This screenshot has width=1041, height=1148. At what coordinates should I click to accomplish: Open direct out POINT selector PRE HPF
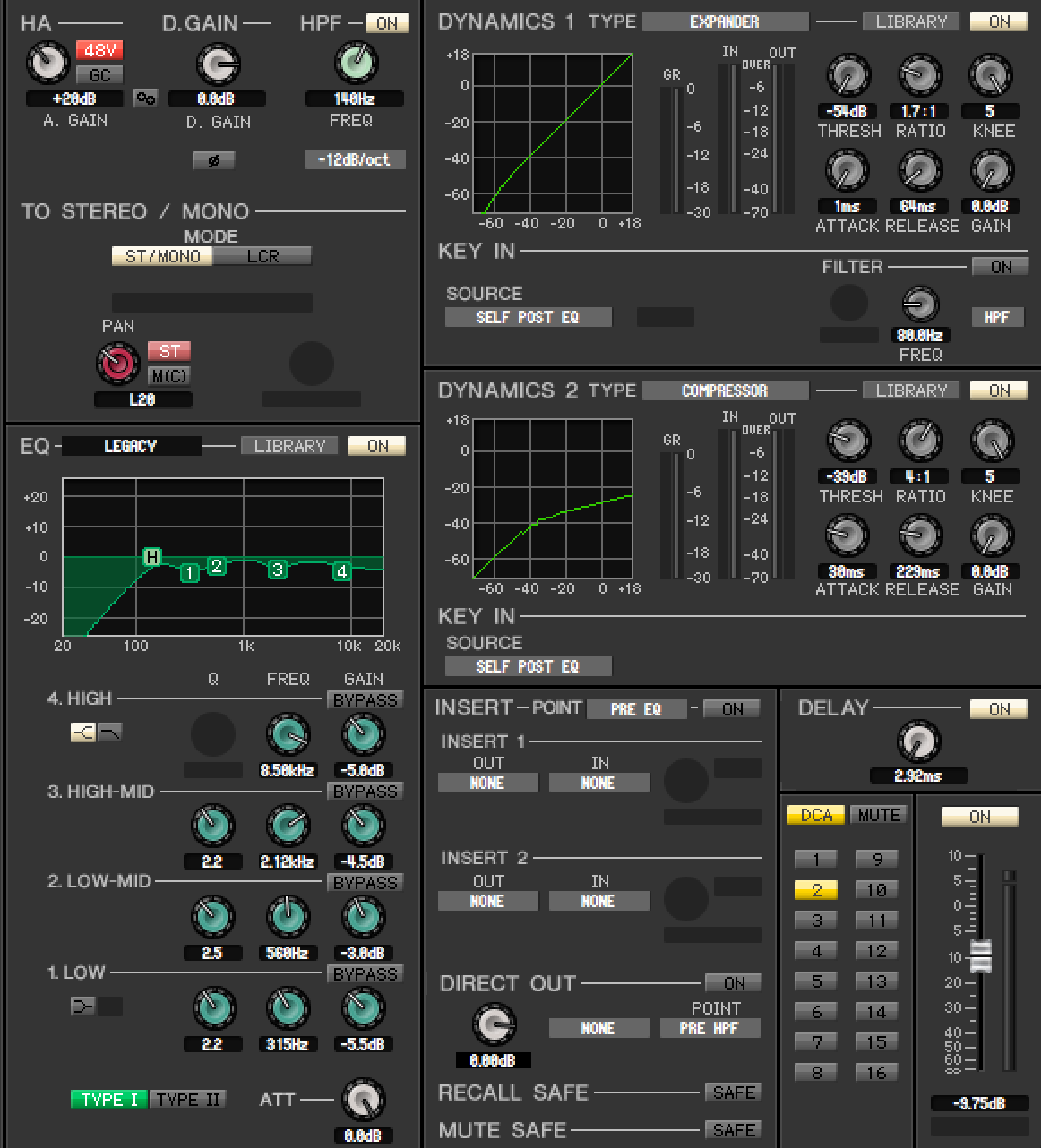(710, 1028)
